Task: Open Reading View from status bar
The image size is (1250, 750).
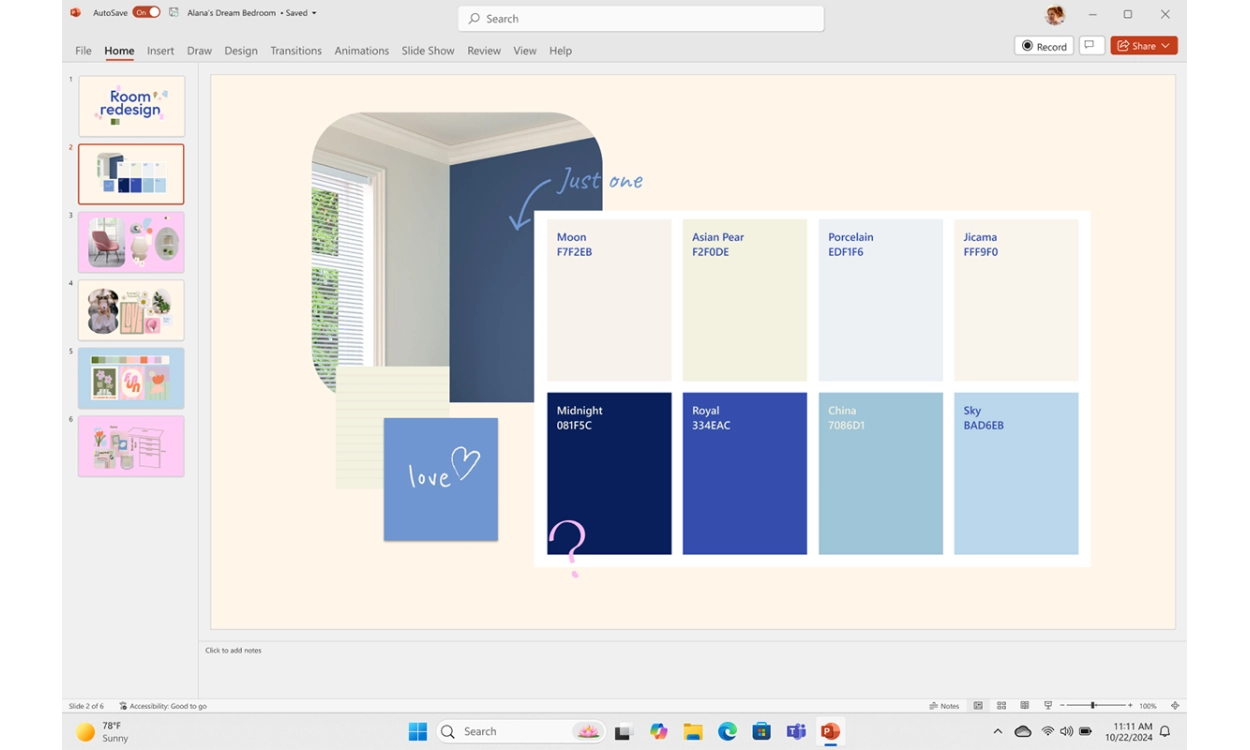Action: (x=1024, y=706)
